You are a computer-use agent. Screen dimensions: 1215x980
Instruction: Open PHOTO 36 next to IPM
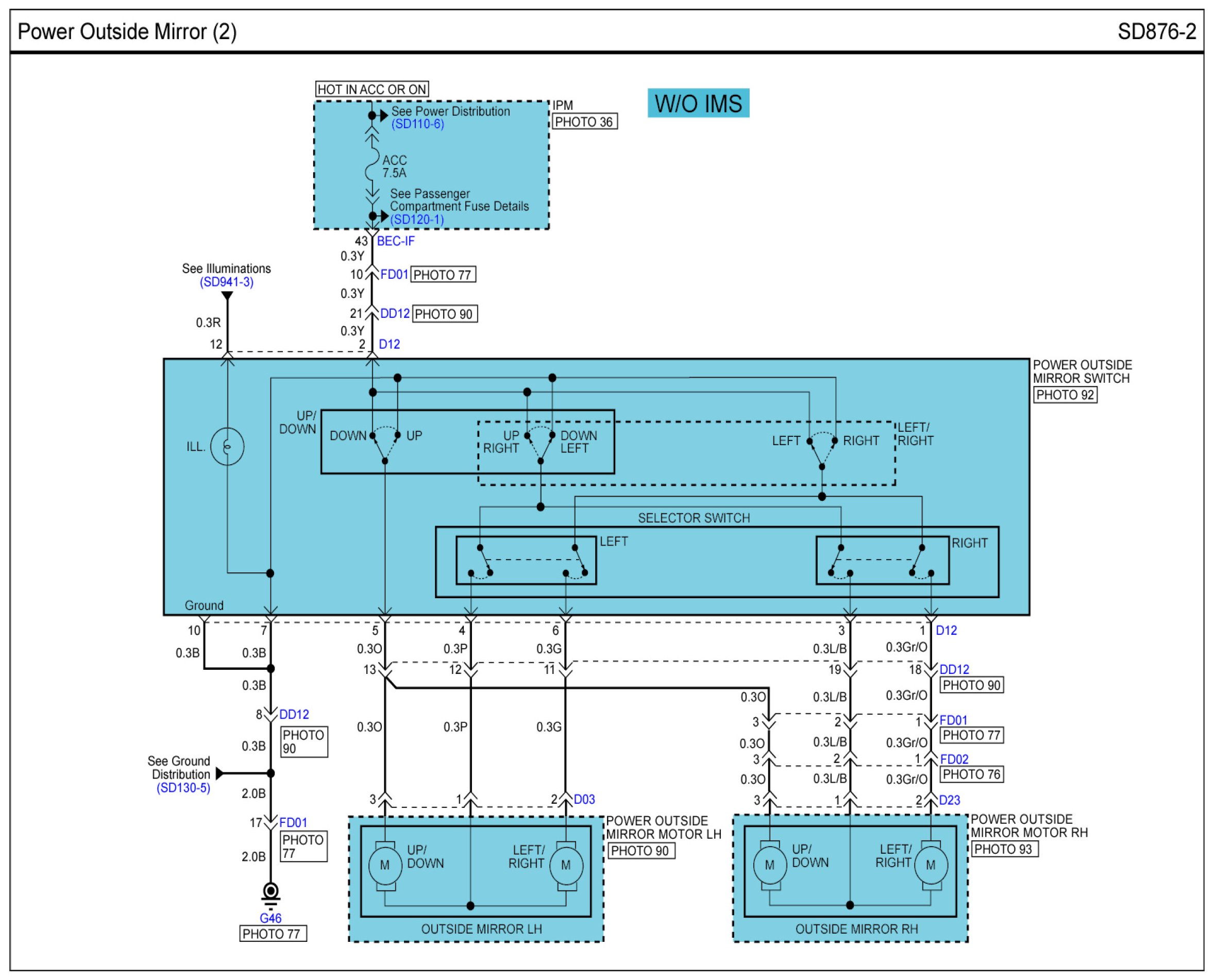(584, 122)
